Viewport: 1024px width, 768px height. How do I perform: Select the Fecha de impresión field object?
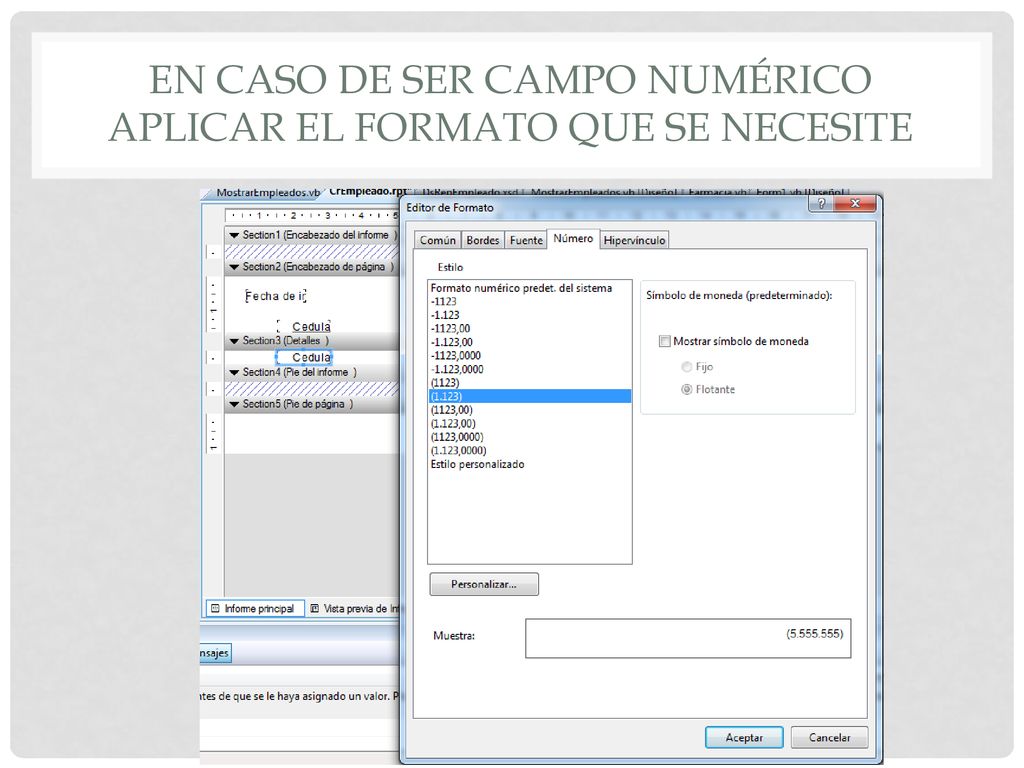[x=275, y=296]
